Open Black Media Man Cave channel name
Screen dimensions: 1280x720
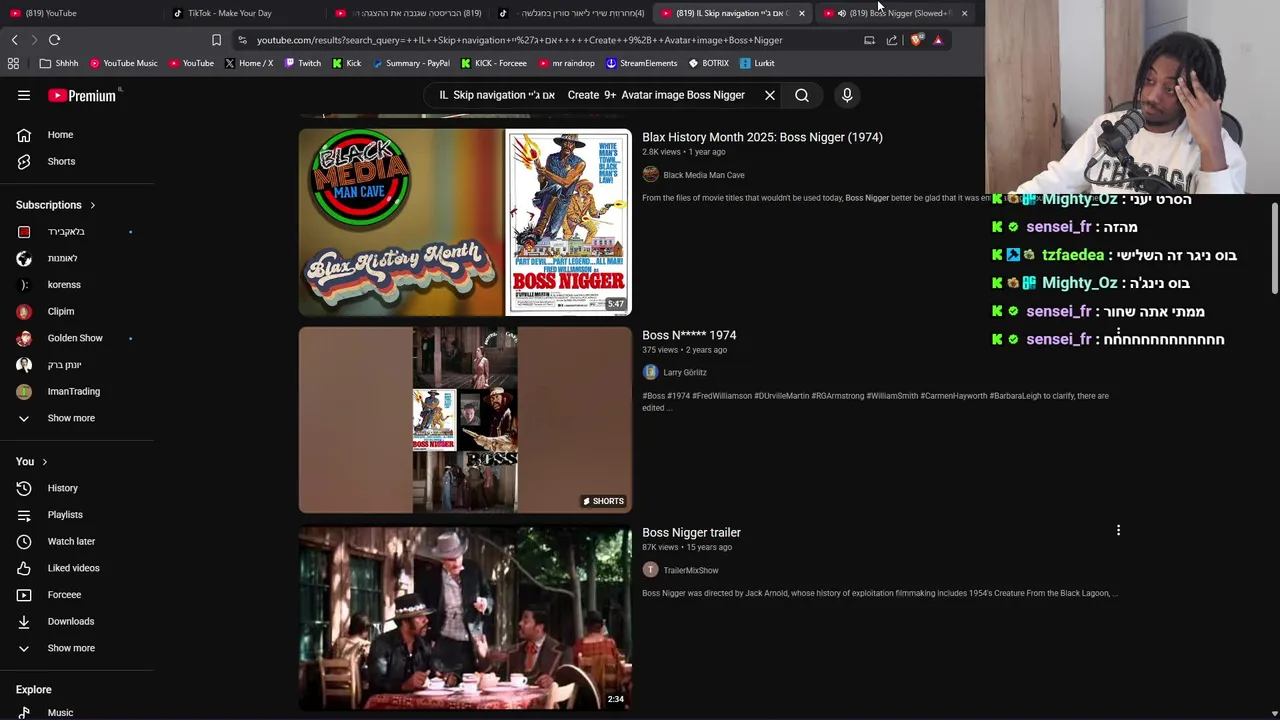704,175
